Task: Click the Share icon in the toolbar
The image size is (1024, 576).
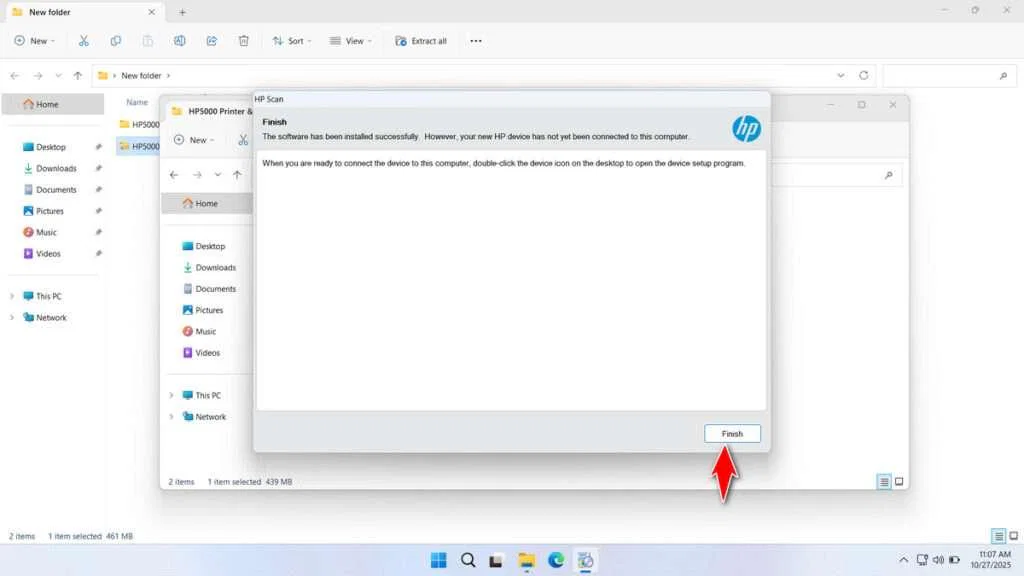Action: coord(211,41)
